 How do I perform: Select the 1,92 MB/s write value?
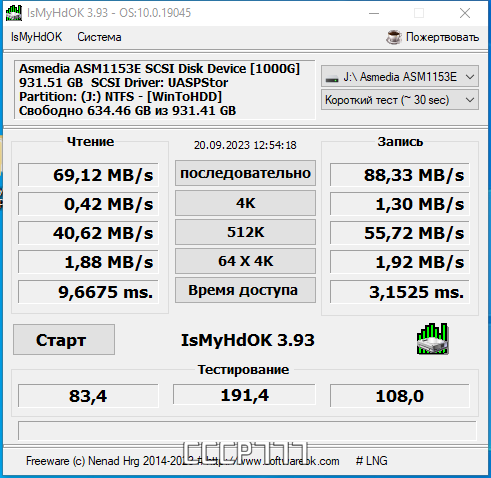click(x=400, y=262)
